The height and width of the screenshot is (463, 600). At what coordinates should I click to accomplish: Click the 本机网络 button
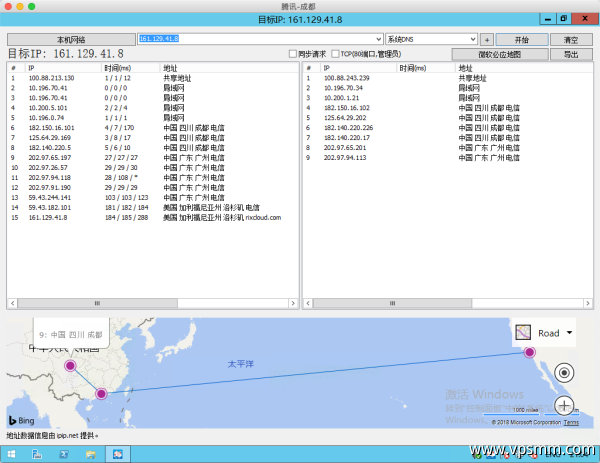pos(71,39)
